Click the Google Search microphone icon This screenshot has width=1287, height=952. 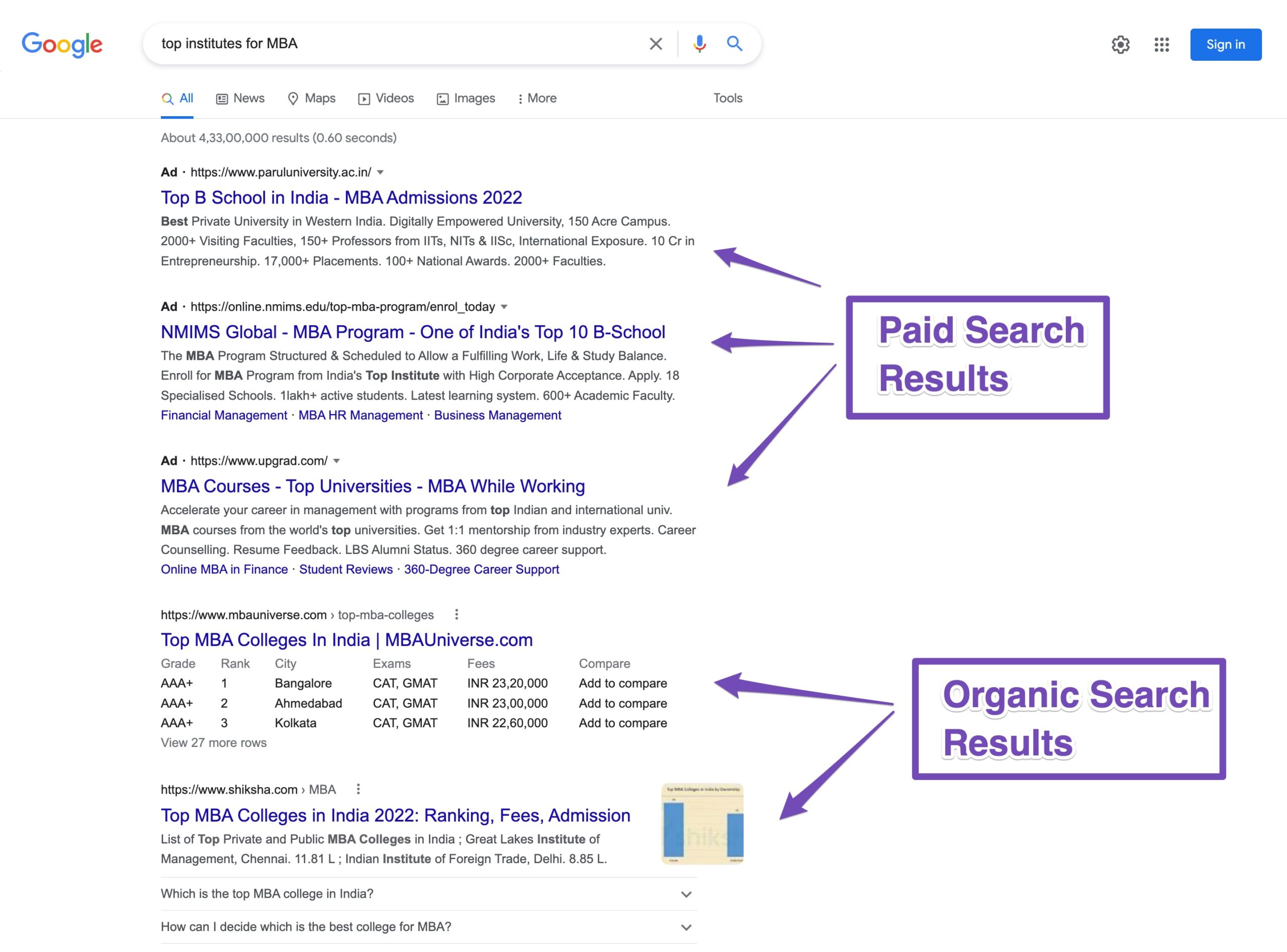click(x=696, y=43)
